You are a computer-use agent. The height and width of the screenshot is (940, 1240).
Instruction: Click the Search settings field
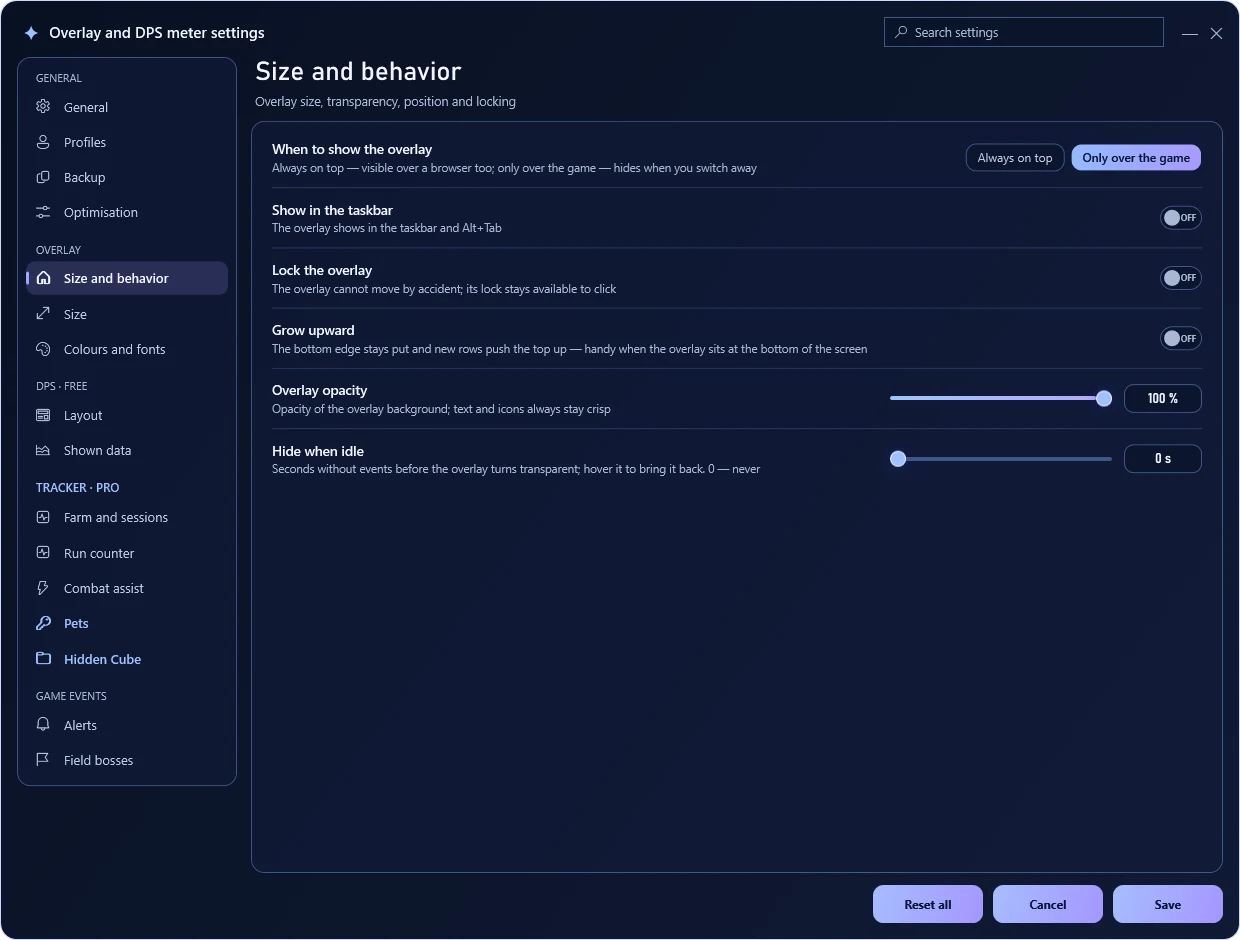click(1024, 32)
